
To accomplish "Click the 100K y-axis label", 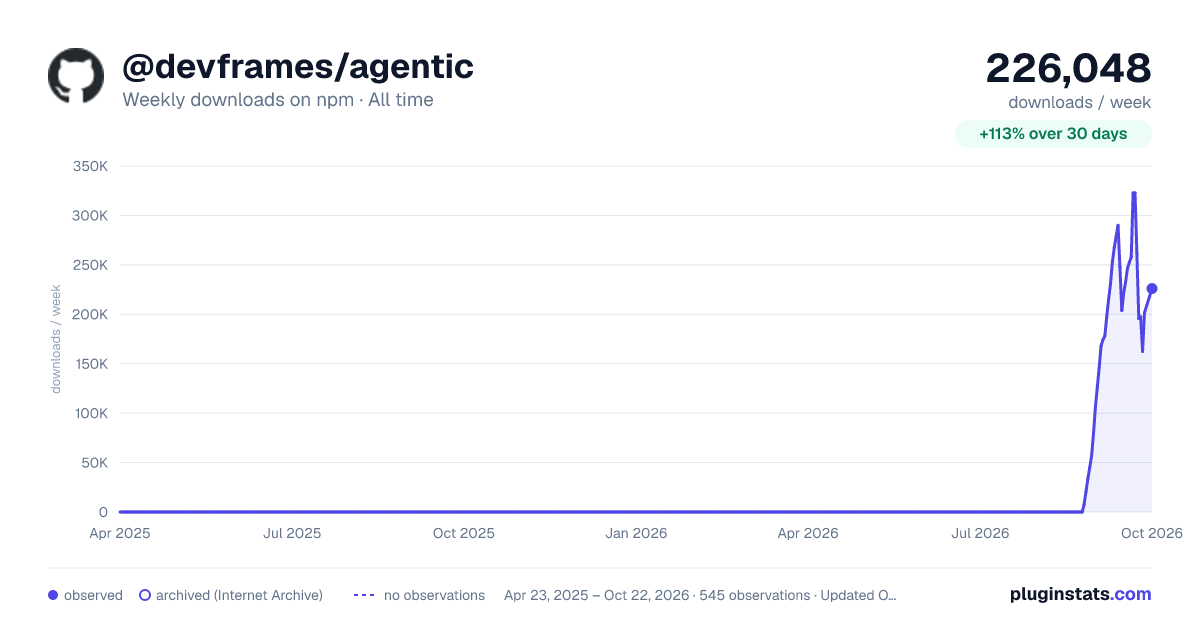I will tap(91, 413).
